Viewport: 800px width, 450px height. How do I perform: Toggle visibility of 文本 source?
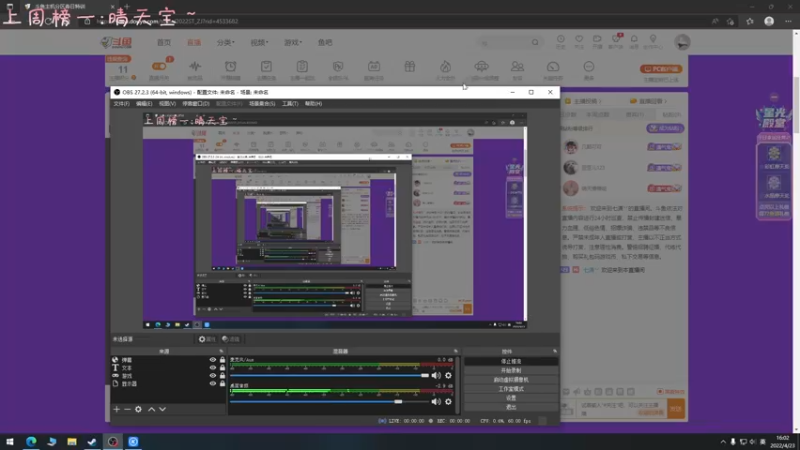coord(213,367)
